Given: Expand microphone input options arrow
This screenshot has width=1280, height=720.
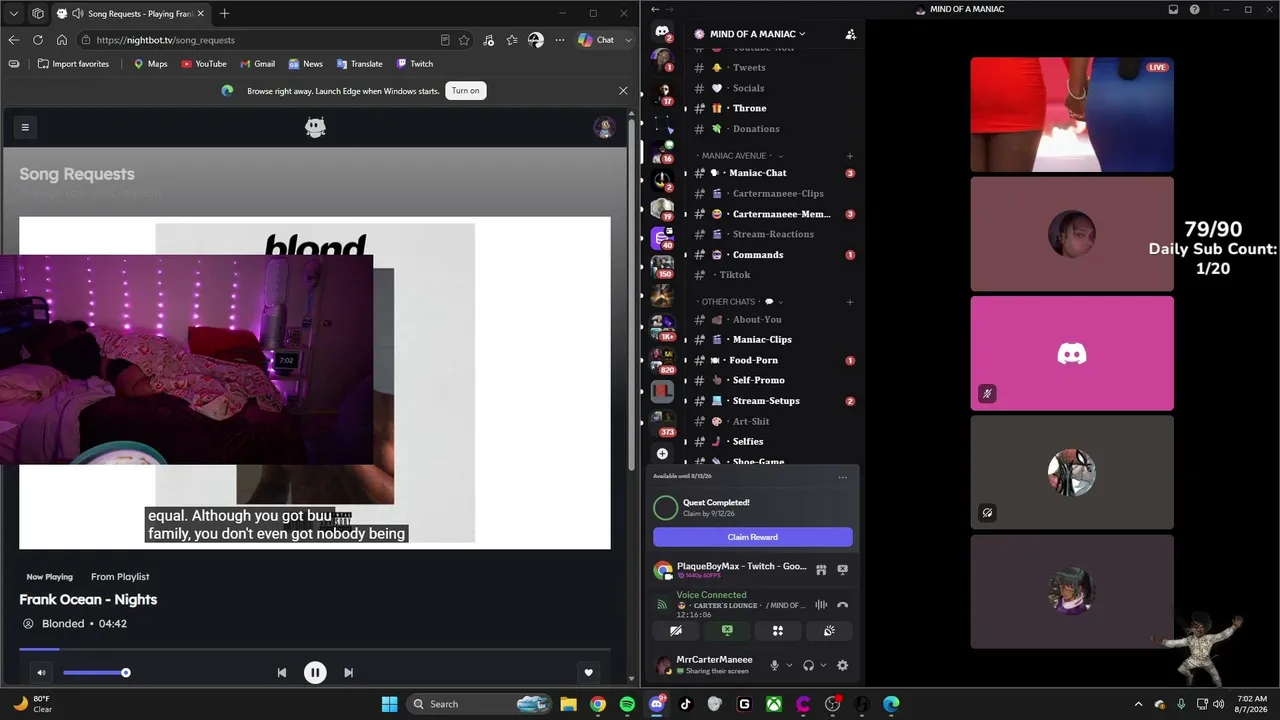Looking at the screenshot, I should point(789,666).
